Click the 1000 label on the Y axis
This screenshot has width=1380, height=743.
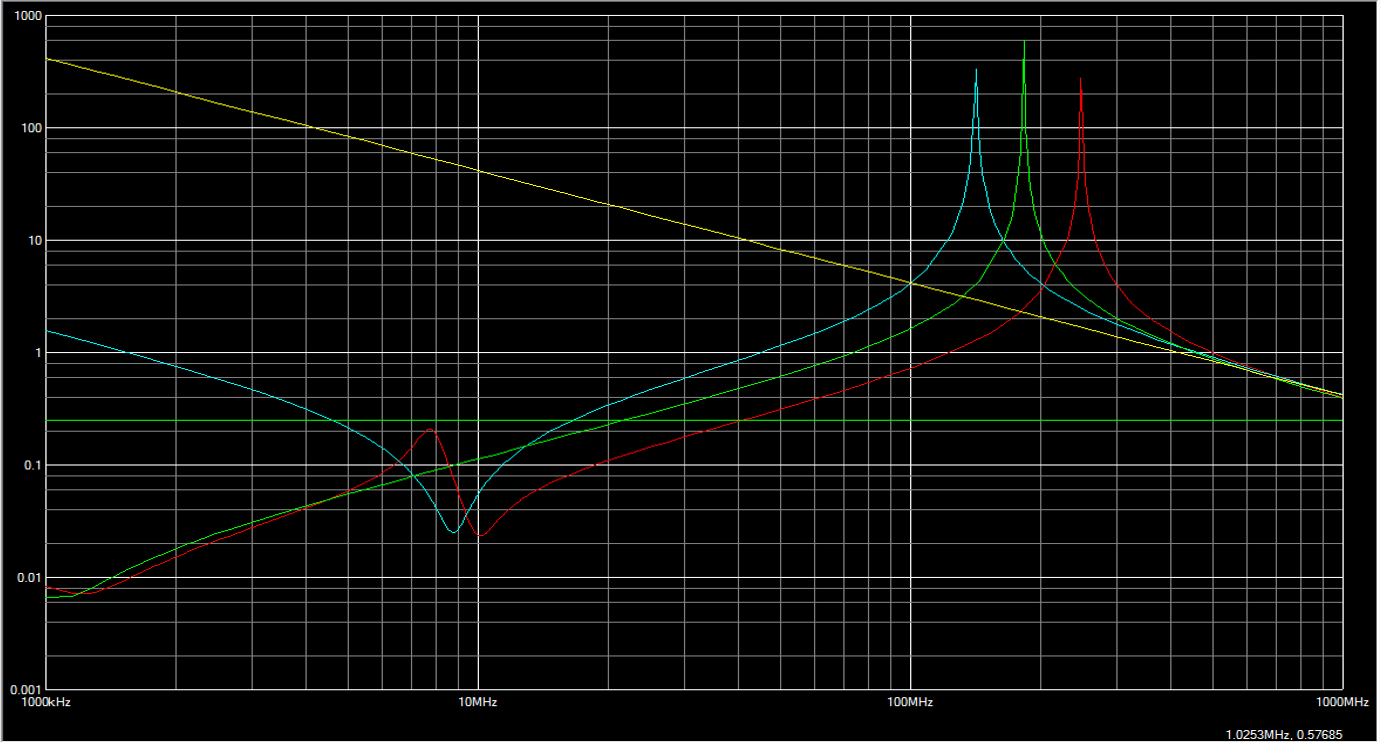(27, 16)
